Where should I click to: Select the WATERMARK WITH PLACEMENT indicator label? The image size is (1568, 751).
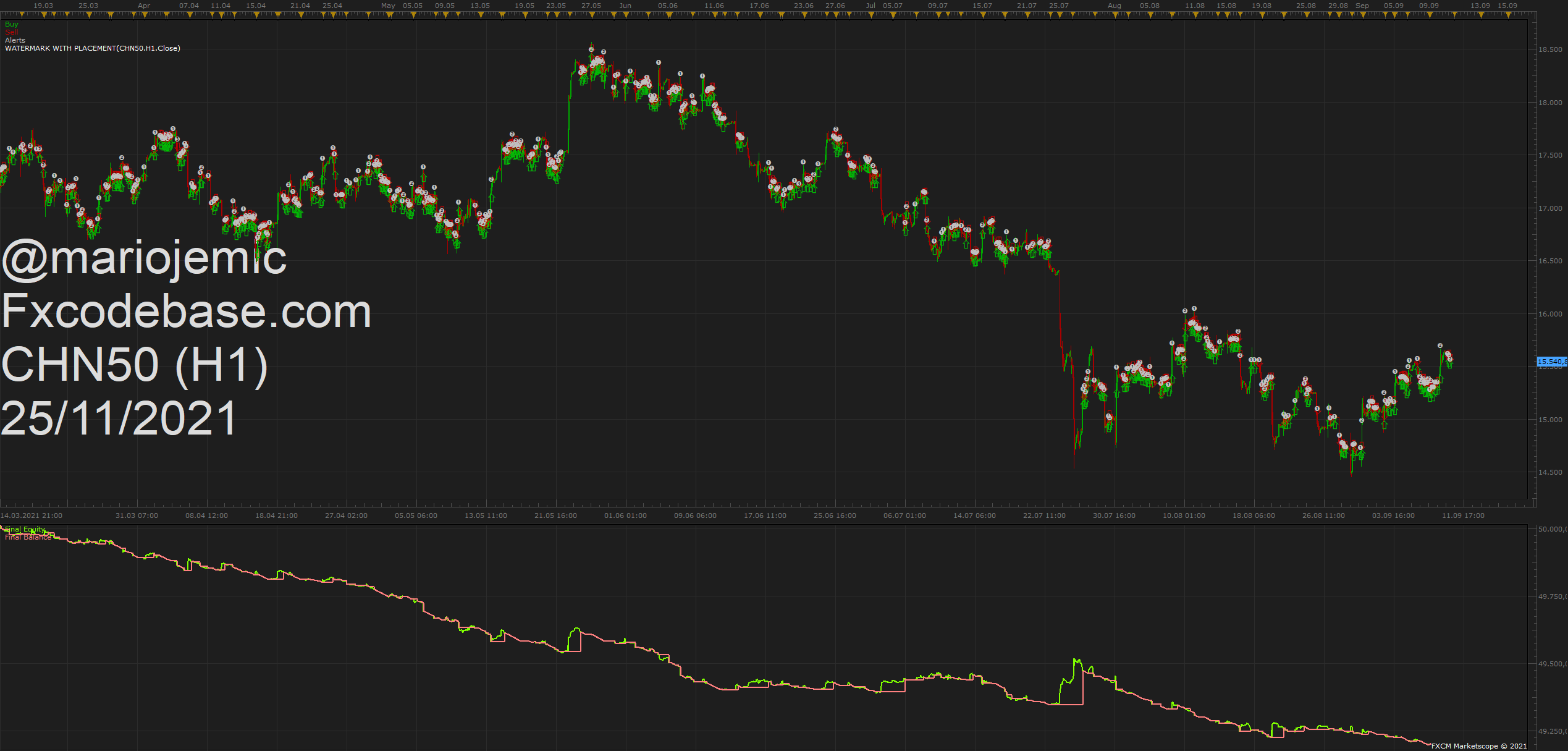click(x=93, y=48)
